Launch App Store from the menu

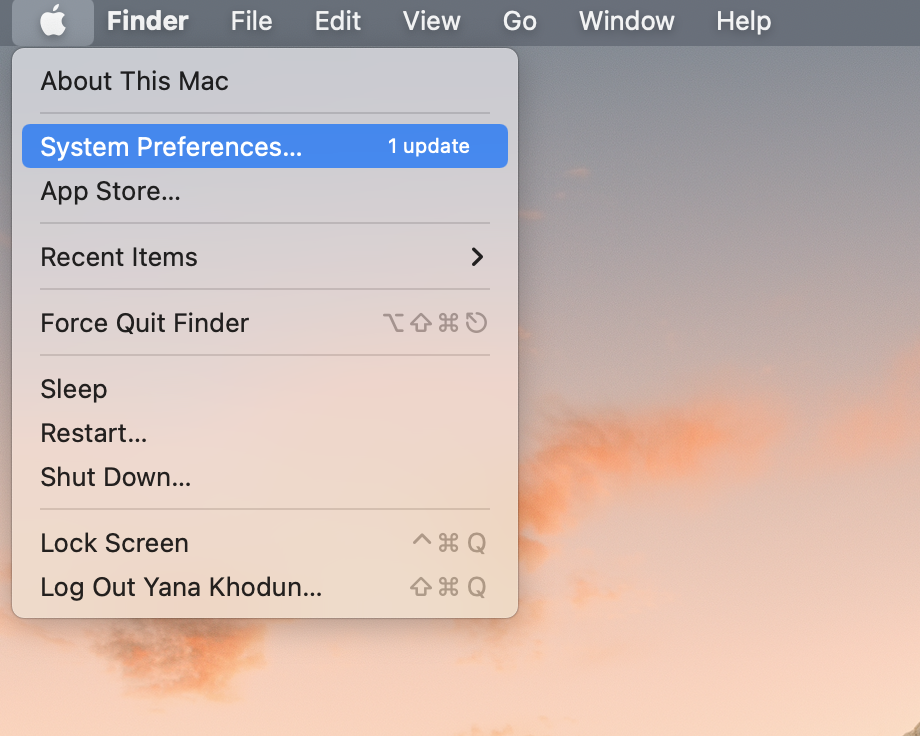pyautogui.click(x=265, y=191)
